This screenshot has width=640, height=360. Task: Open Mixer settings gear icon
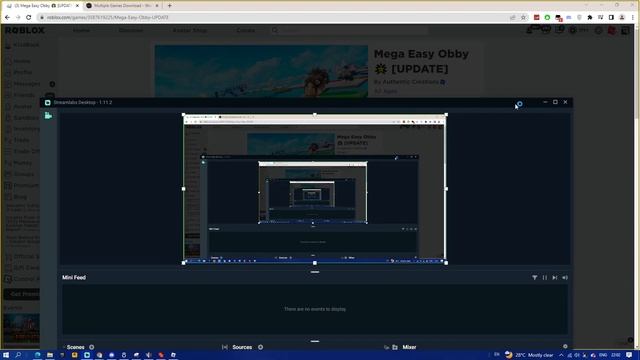pos(565,347)
